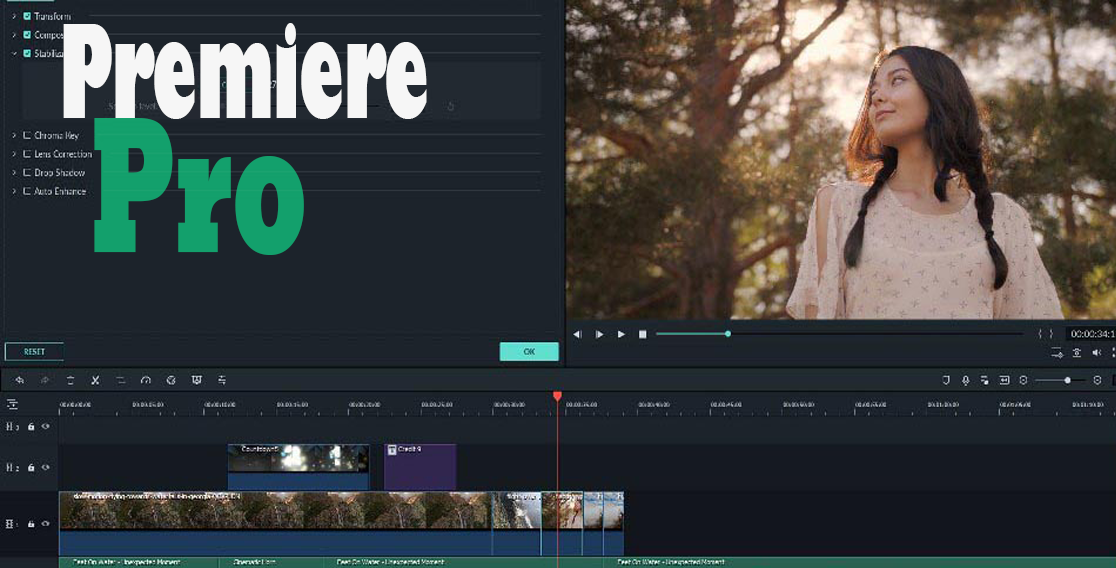Screen dimensions: 1116x568
Task: Select the purple Credit 9 title clip
Action: pyautogui.click(x=420, y=467)
